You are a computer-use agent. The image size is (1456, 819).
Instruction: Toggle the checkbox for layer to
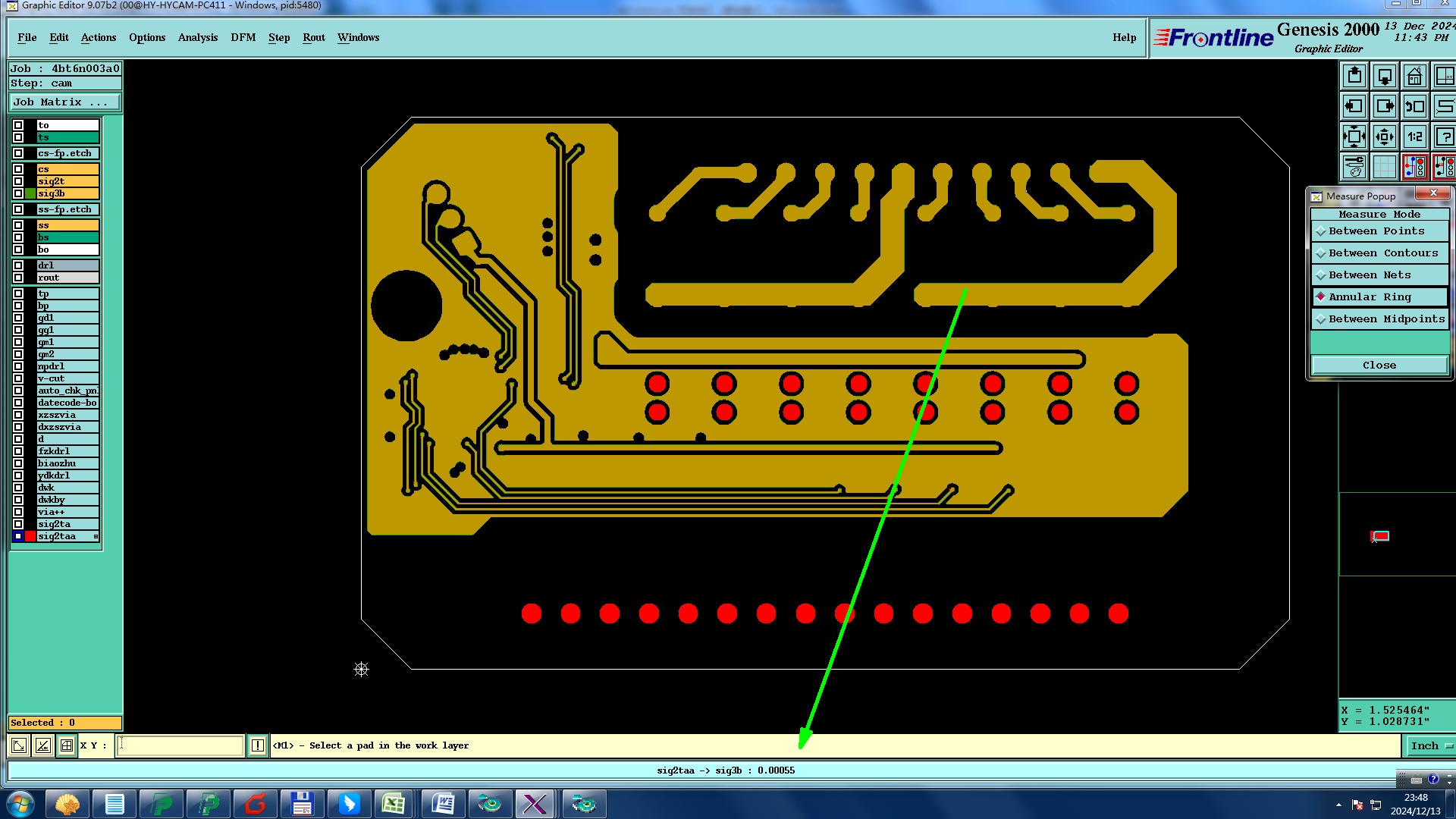coord(18,125)
